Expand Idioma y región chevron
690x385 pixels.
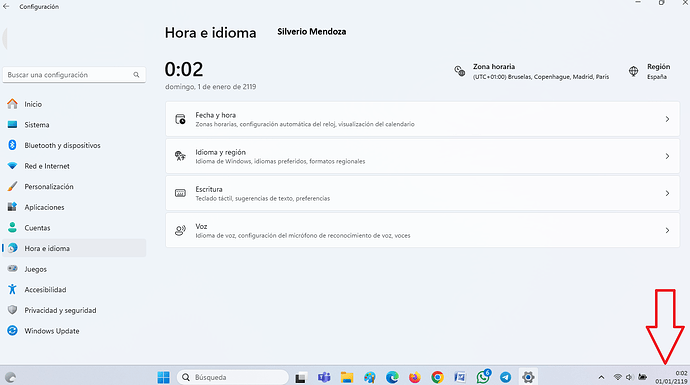[667, 156]
